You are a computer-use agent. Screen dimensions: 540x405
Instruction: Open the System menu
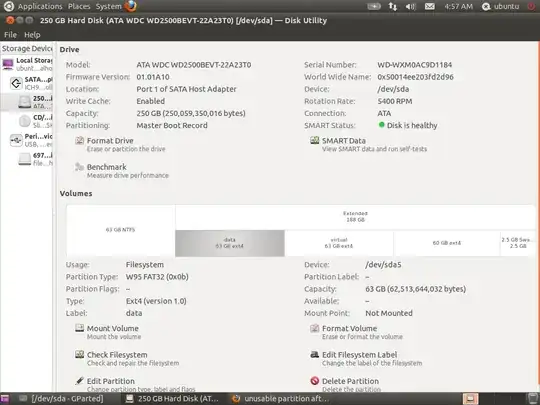click(x=108, y=6)
